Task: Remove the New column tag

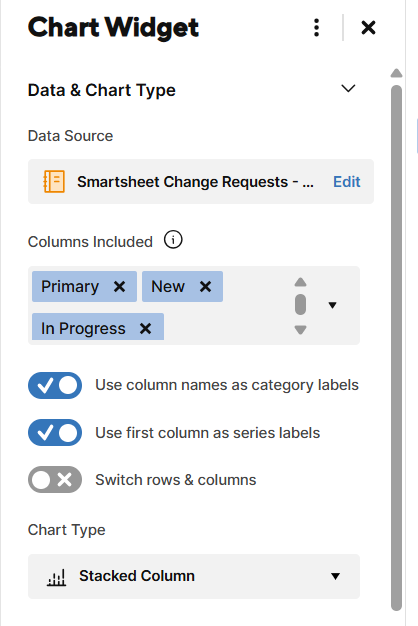Action: coord(205,286)
